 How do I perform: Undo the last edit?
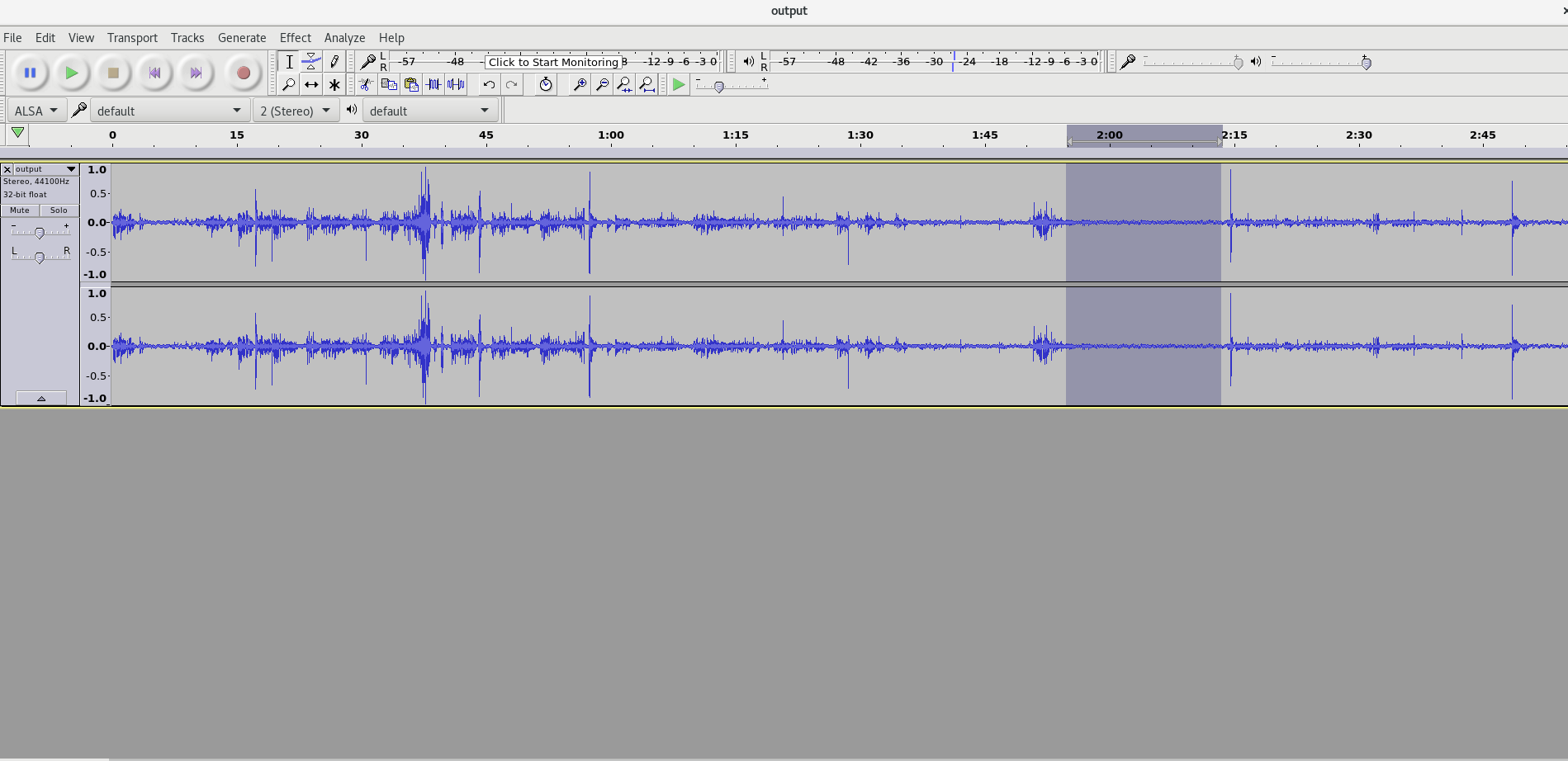489,84
